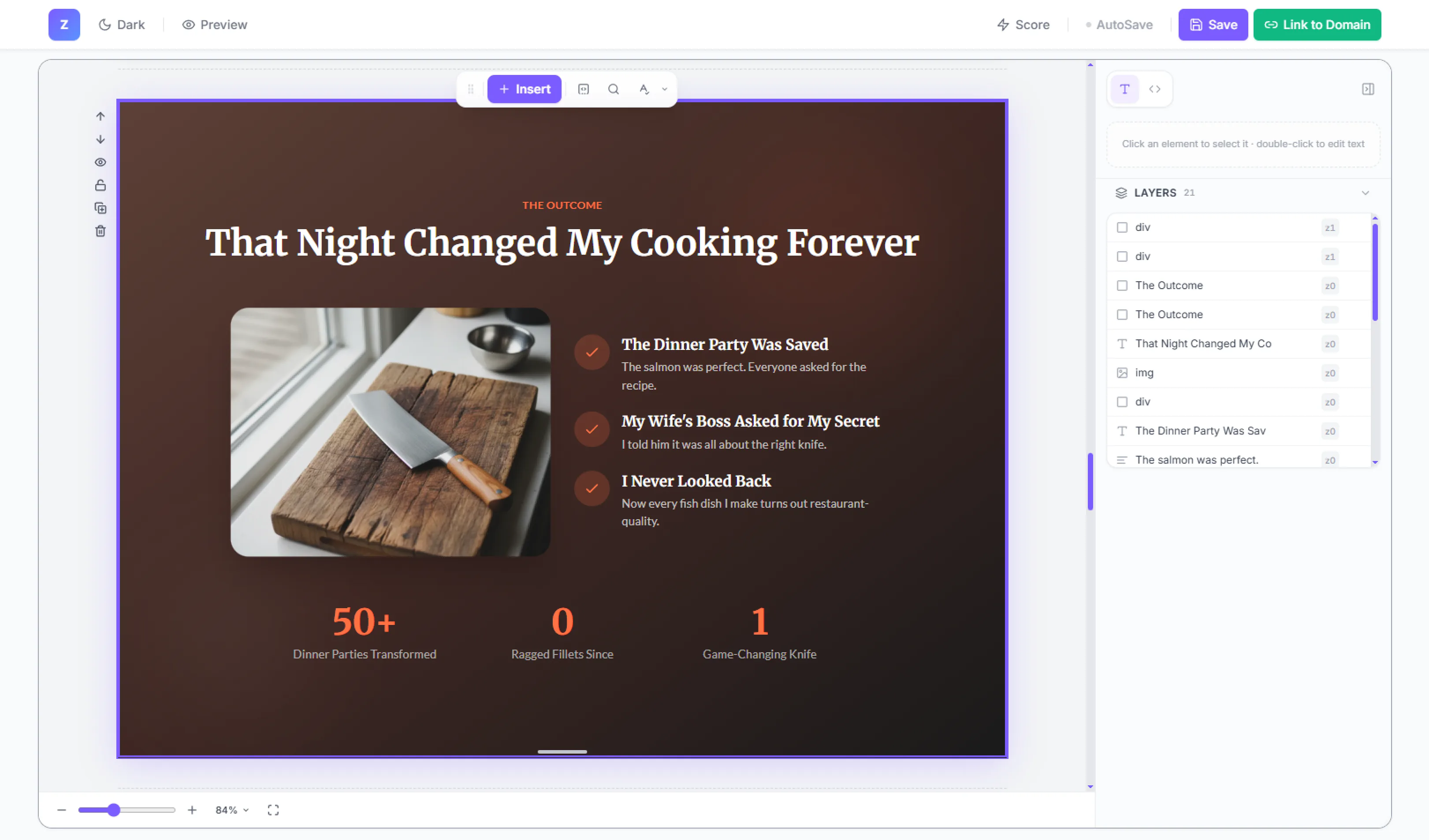This screenshot has width=1429, height=840.
Task: Click the unlock padlock icon
Action: (x=100, y=186)
